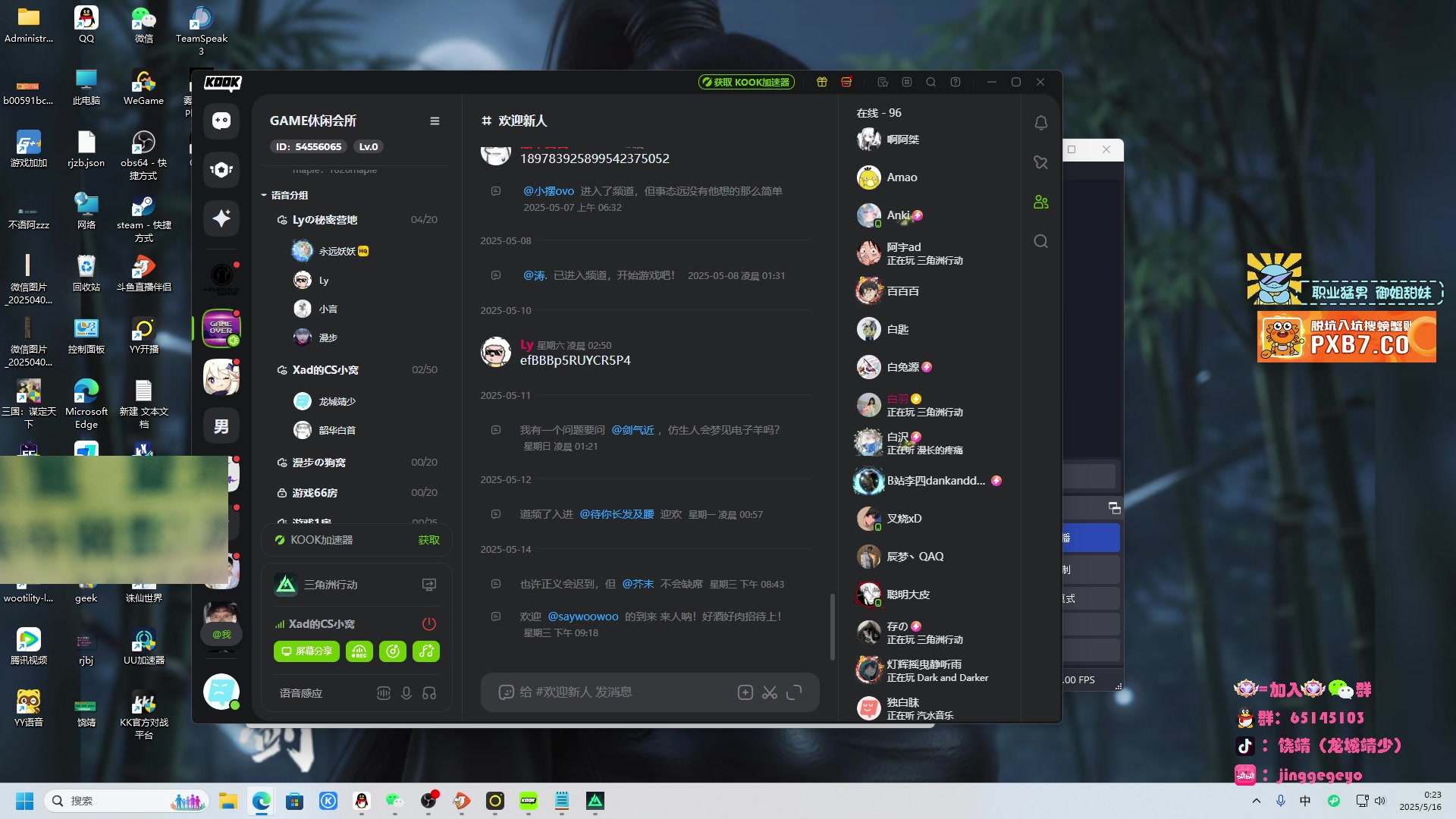
Task: Open the server menu hamburger icon
Action: [435, 121]
